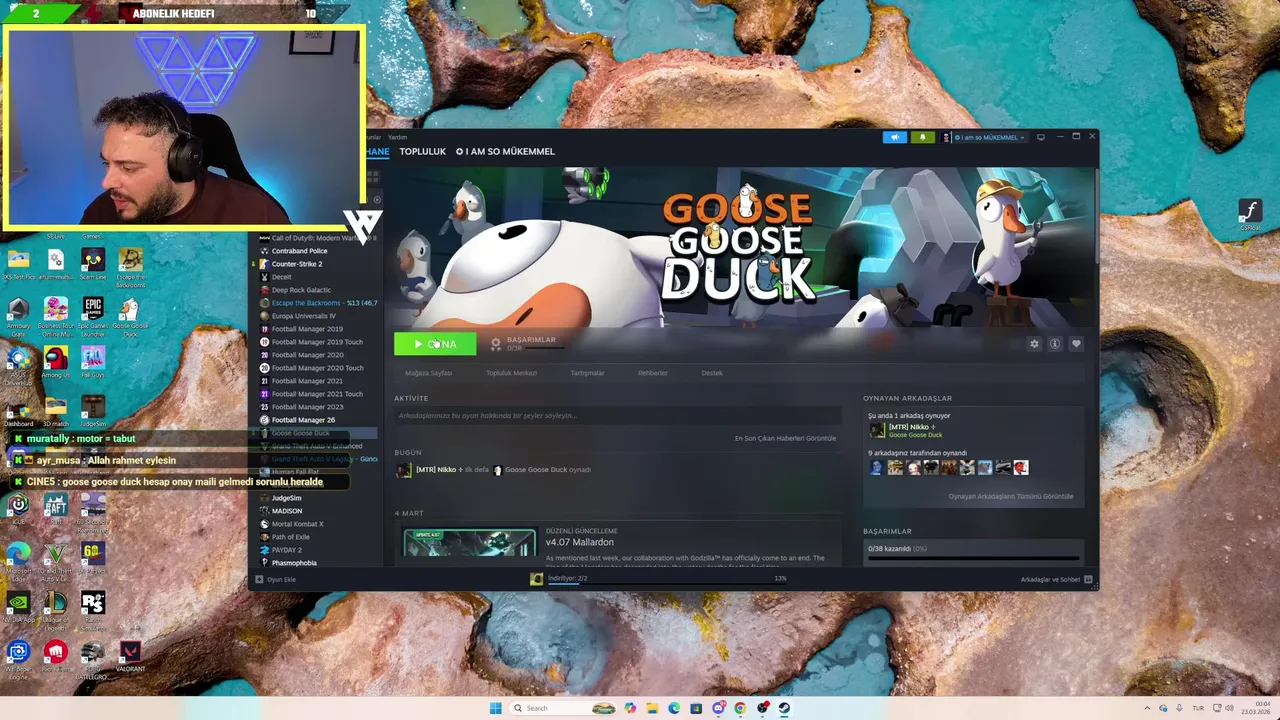The height and width of the screenshot is (720, 1280).
Task: Open Steam announcements megaphone icon
Action: (x=895, y=137)
